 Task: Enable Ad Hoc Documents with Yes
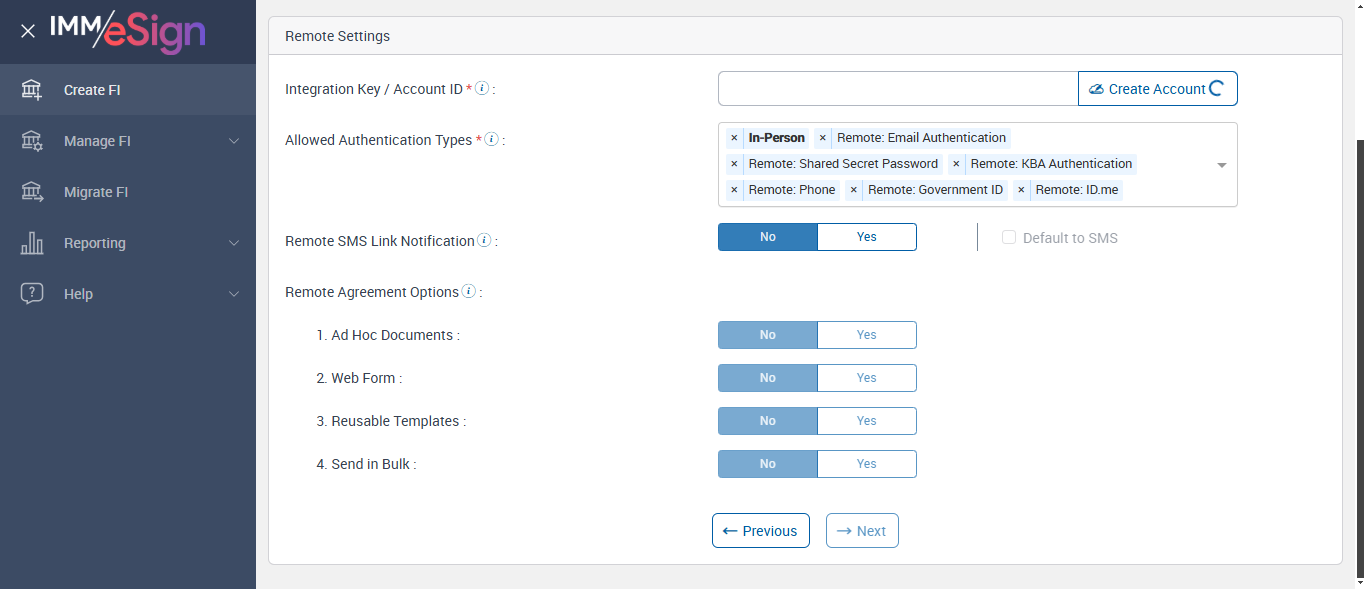pos(866,335)
